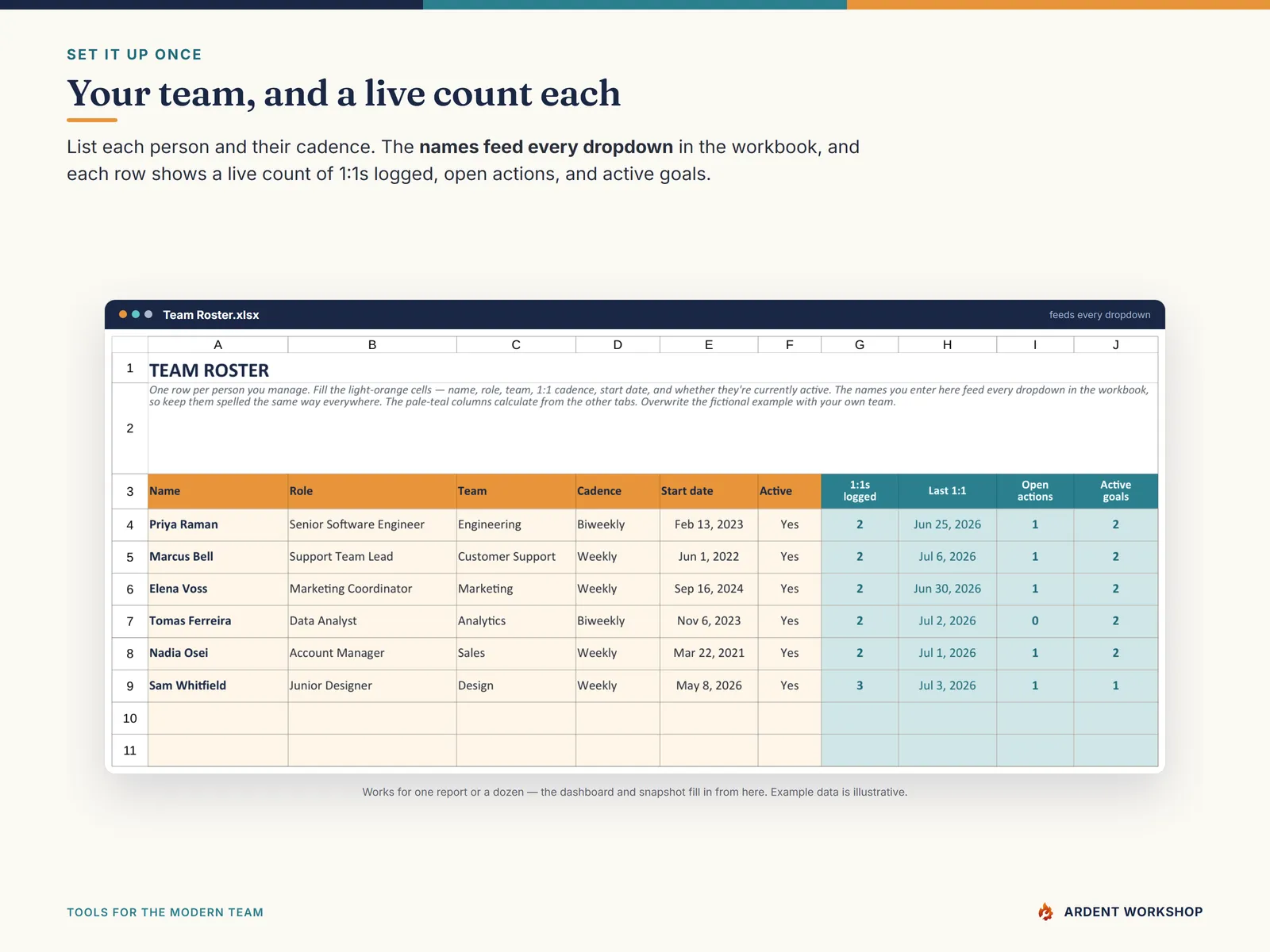
Task: Click the Customer Support team cell
Action: (x=516, y=557)
